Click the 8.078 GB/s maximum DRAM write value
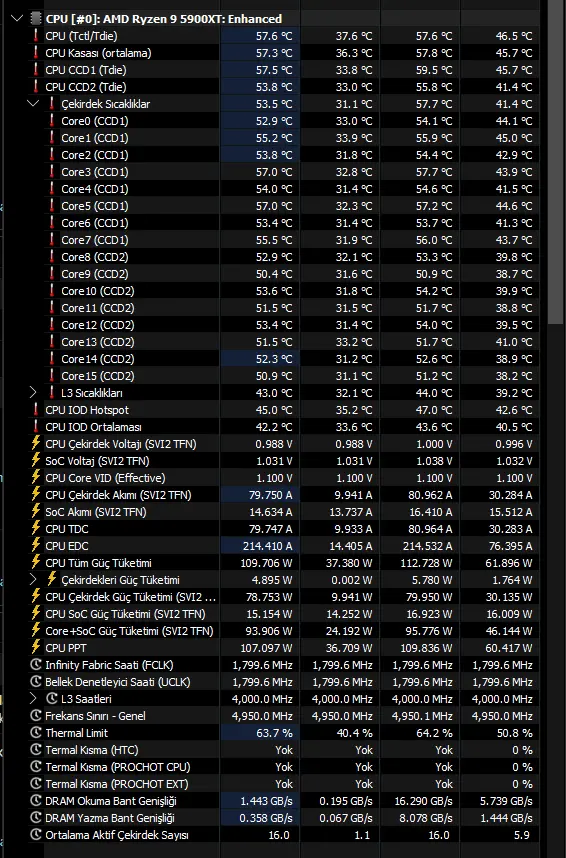Screen dimensions: 566x858 [x=426, y=818]
